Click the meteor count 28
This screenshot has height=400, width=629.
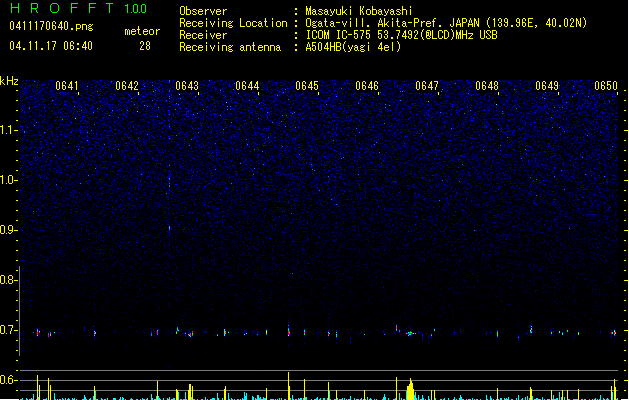(x=145, y=46)
